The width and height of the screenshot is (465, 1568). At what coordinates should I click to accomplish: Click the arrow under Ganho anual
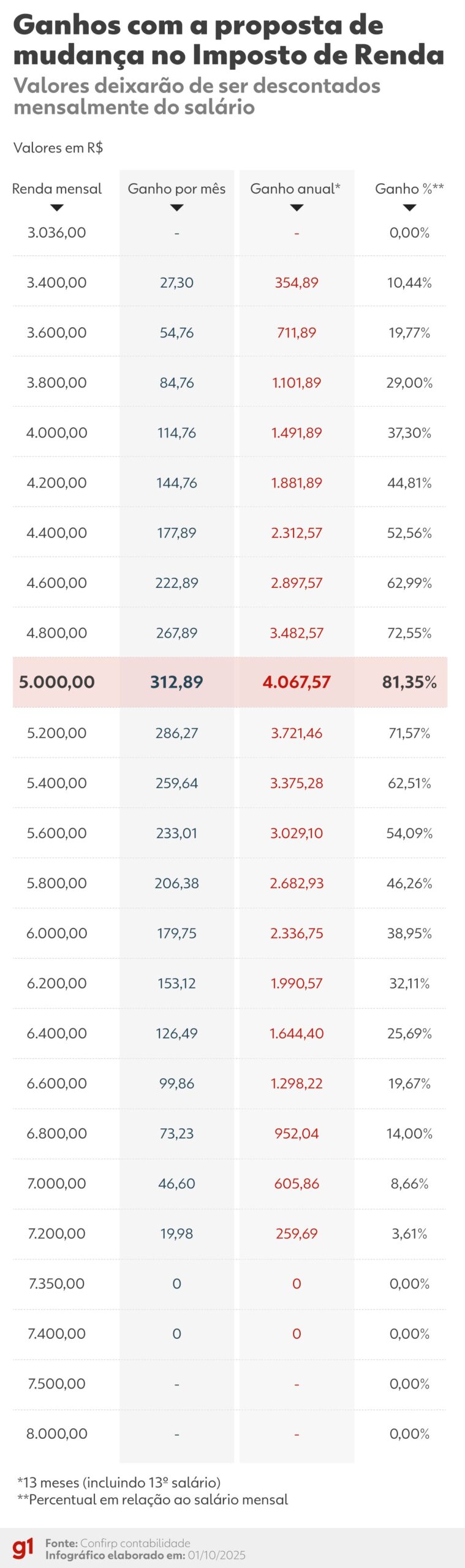click(x=297, y=208)
